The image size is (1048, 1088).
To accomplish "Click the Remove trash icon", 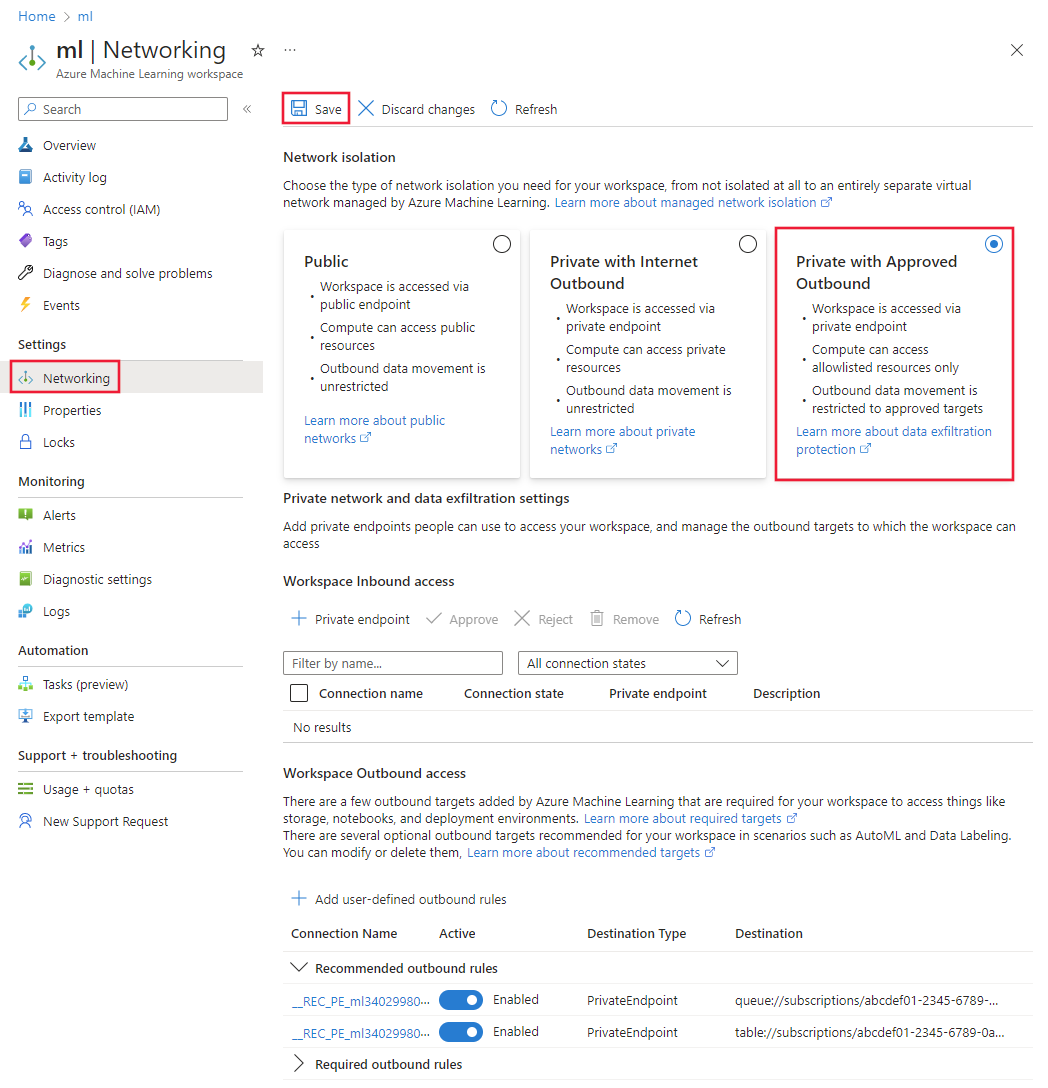I will pyautogui.click(x=597, y=618).
